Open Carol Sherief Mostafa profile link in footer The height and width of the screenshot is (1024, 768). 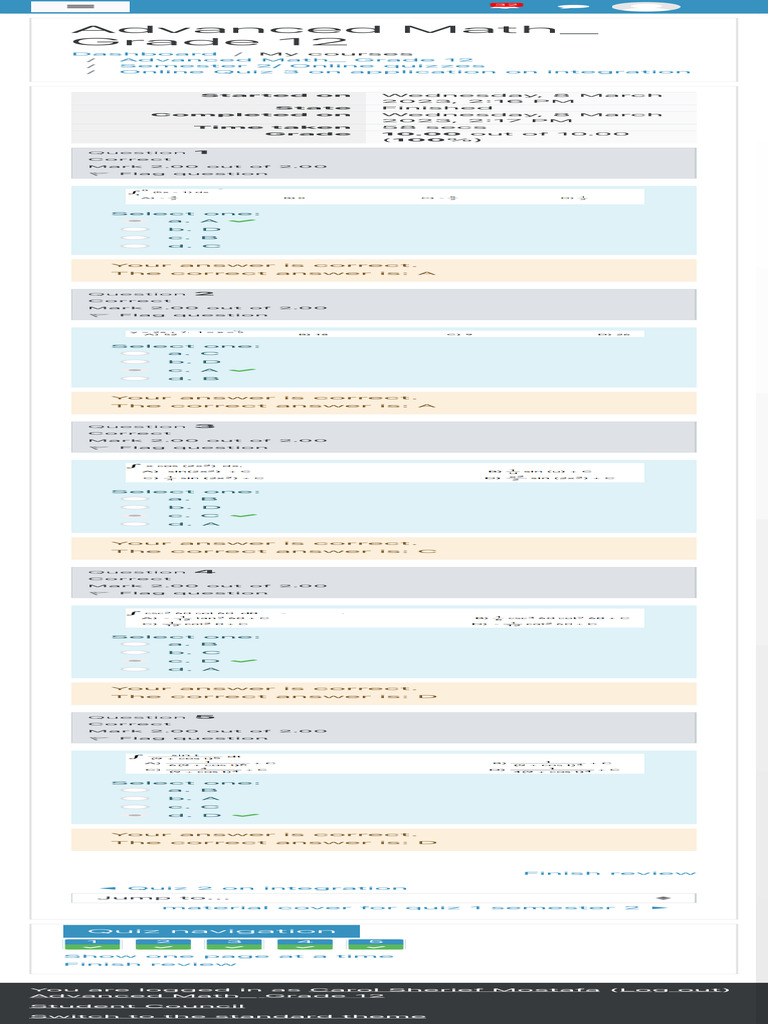click(x=455, y=989)
